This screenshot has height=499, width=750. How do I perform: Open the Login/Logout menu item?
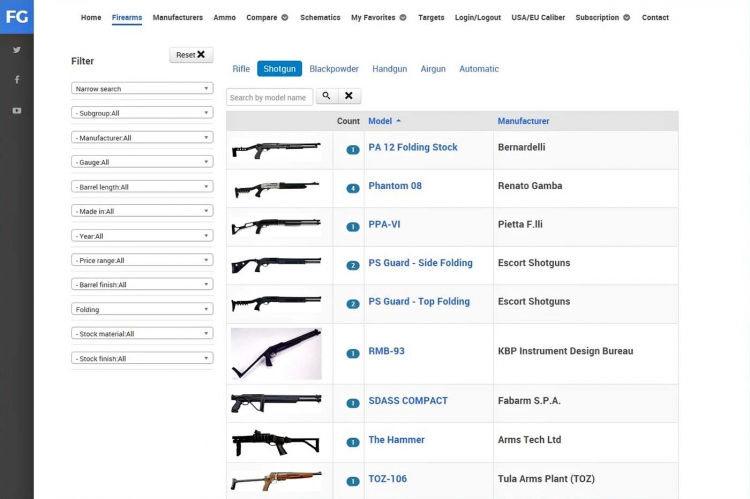coord(478,18)
